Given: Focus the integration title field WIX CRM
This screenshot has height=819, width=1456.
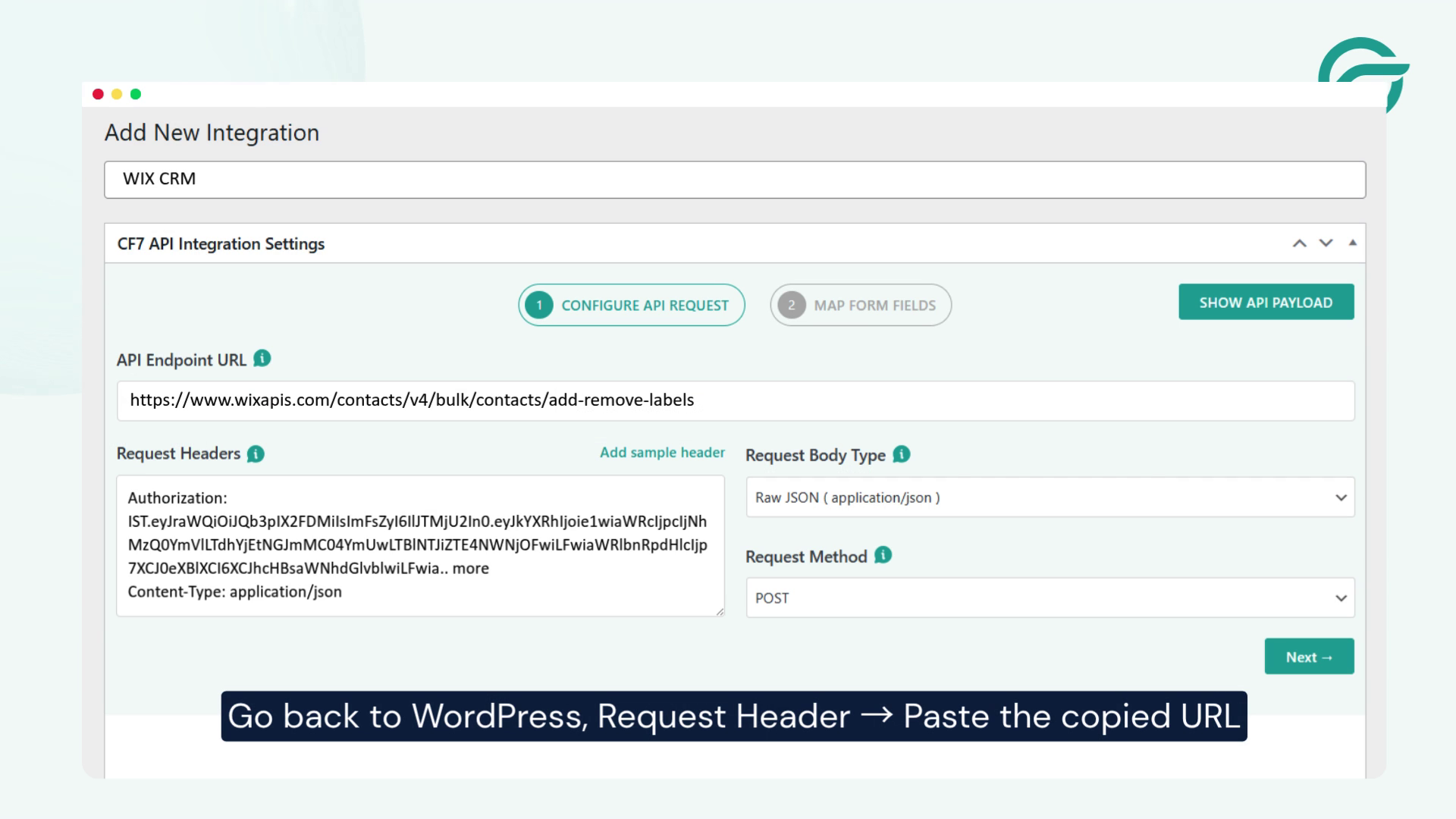Looking at the screenshot, I should [x=735, y=180].
